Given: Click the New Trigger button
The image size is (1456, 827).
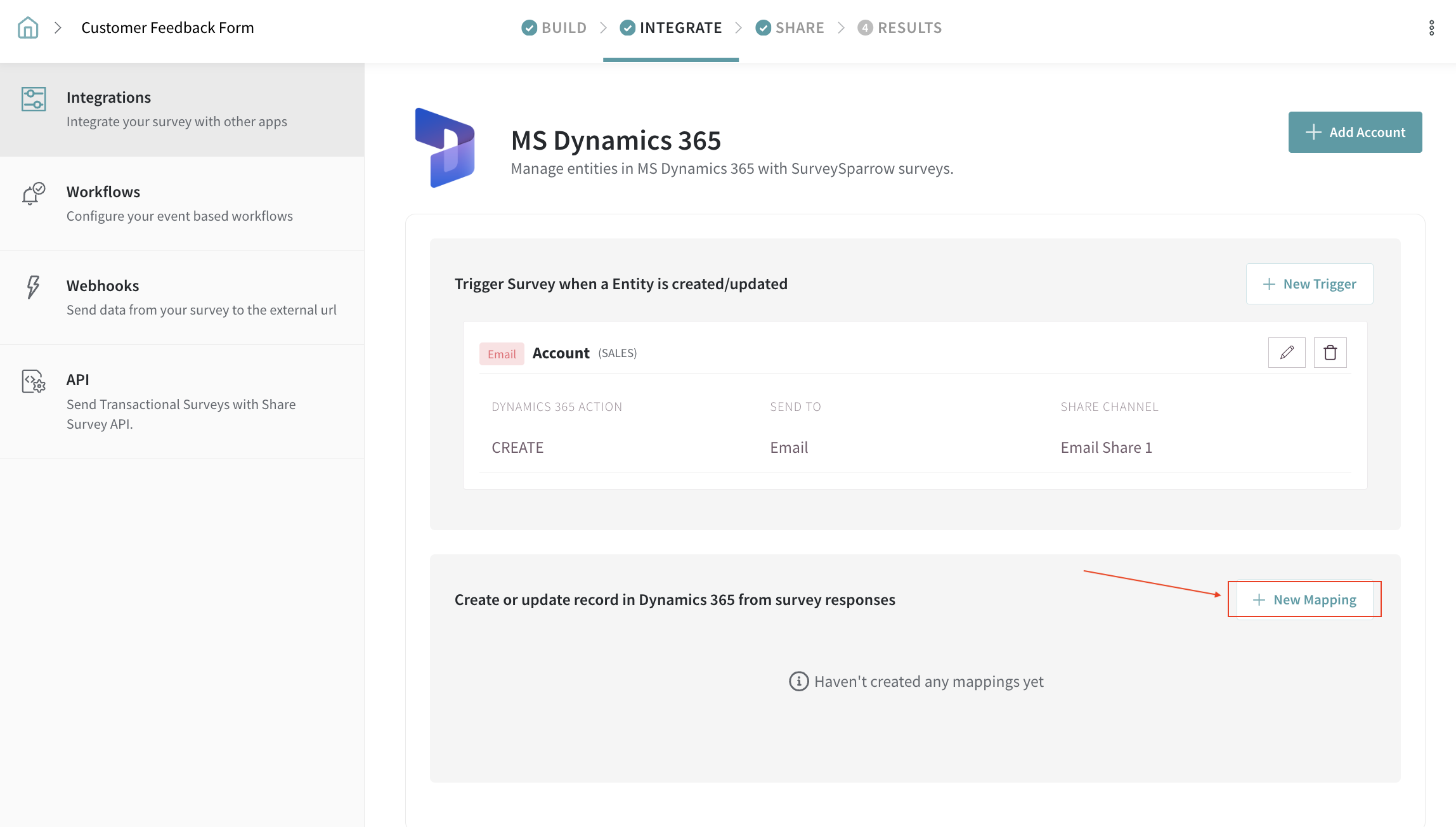Looking at the screenshot, I should (x=1310, y=284).
